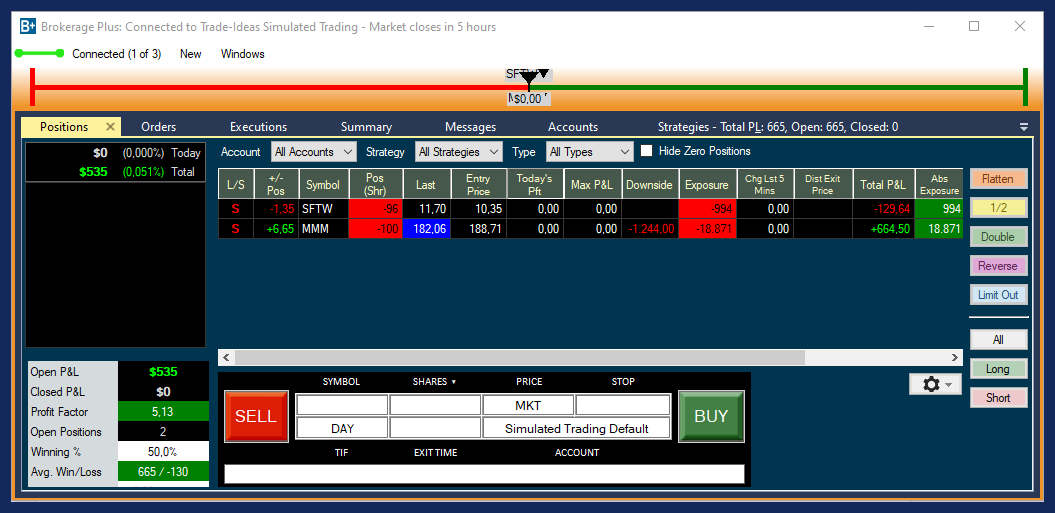
Task: Sort by the Total P&L column header
Action: (x=883, y=184)
